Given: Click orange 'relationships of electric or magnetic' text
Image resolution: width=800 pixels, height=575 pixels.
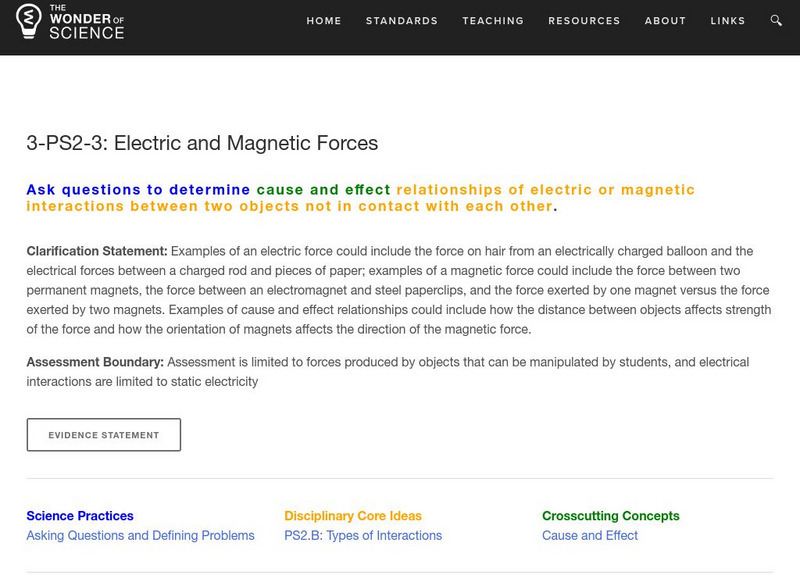Looking at the screenshot, I should pyautogui.click(x=545, y=190).
